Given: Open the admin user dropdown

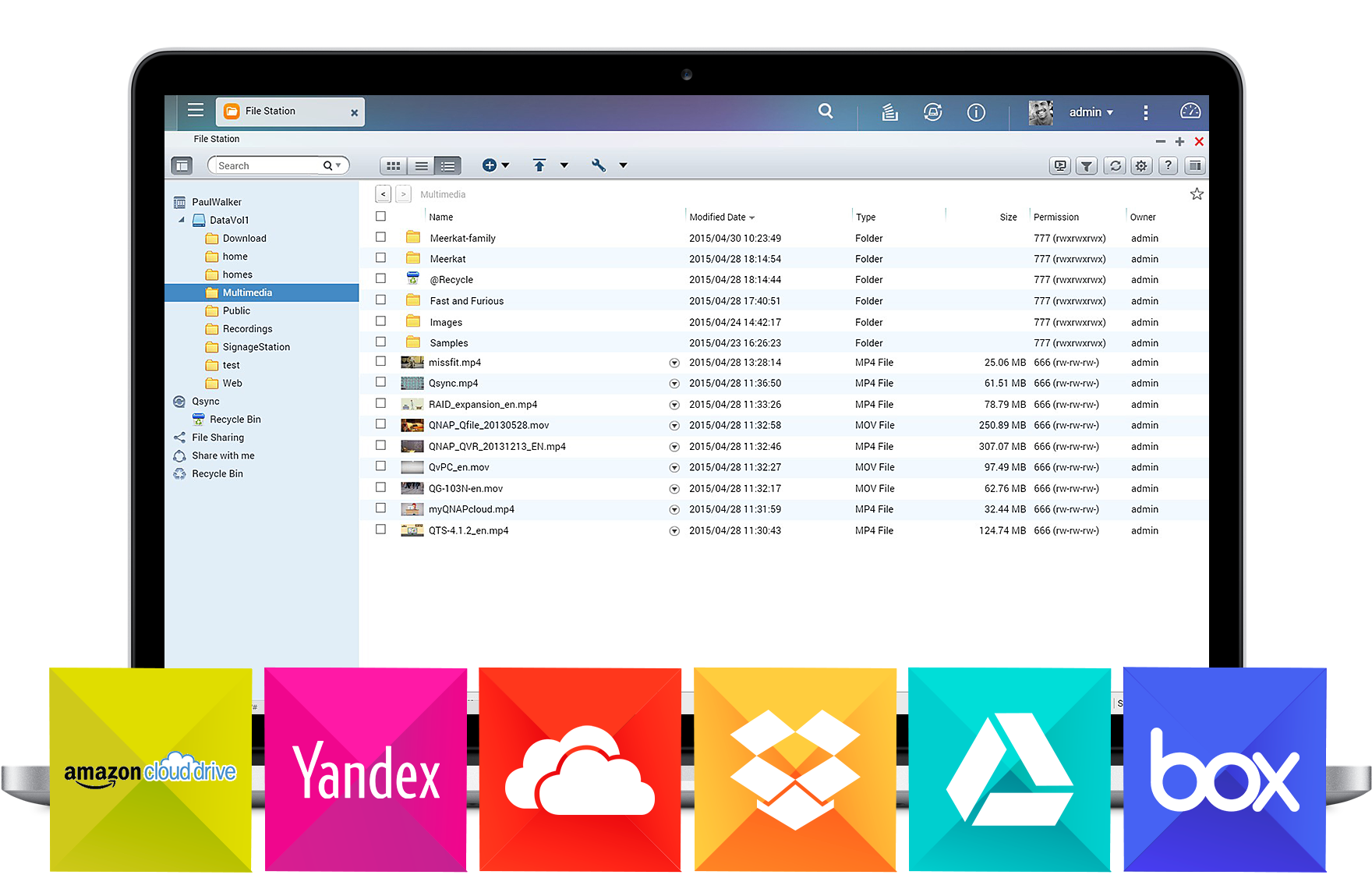Looking at the screenshot, I should tap(1091, 112).
